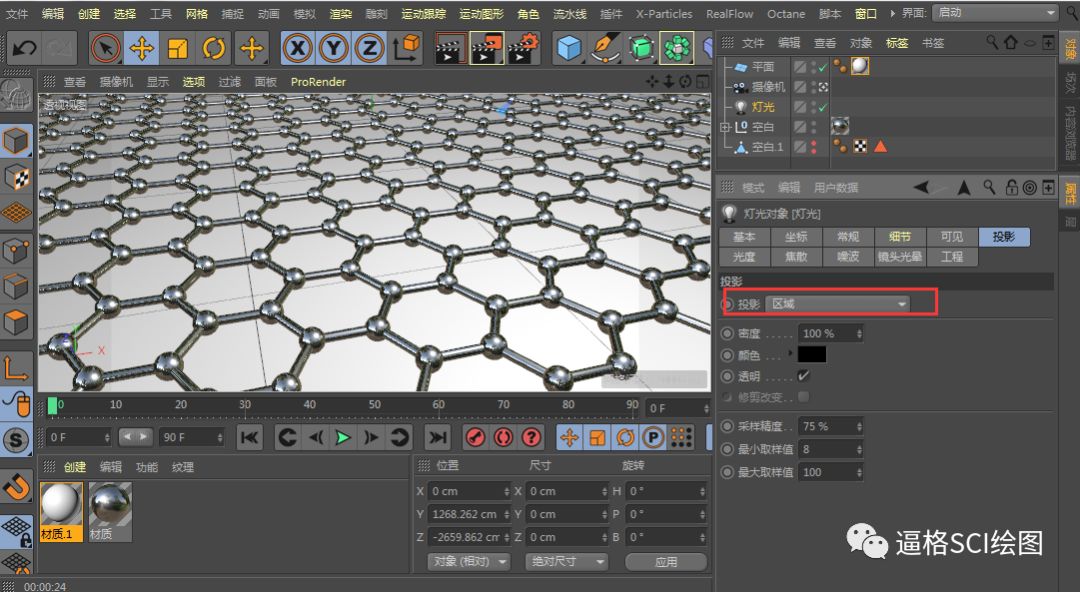Toggle the 透明 checkbox
The height and width of the screenshot is (592, 1080).
[x=803, y=376]
